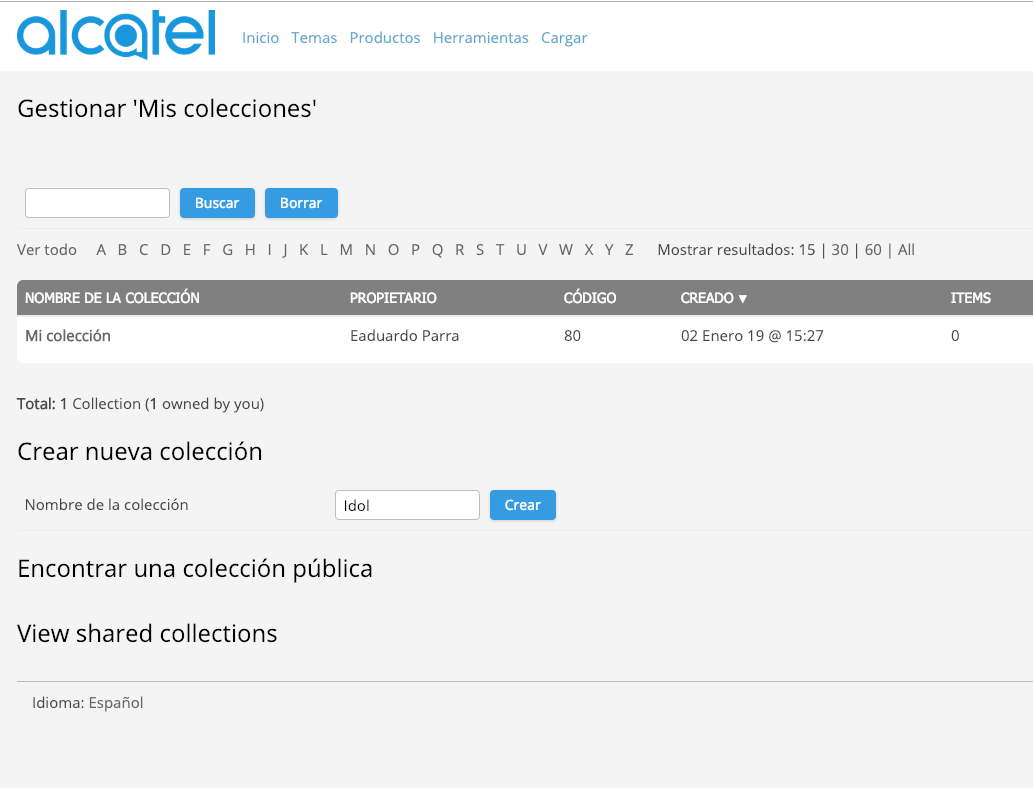Sort by Nombre de la colección header

click(x=112, y=298)
